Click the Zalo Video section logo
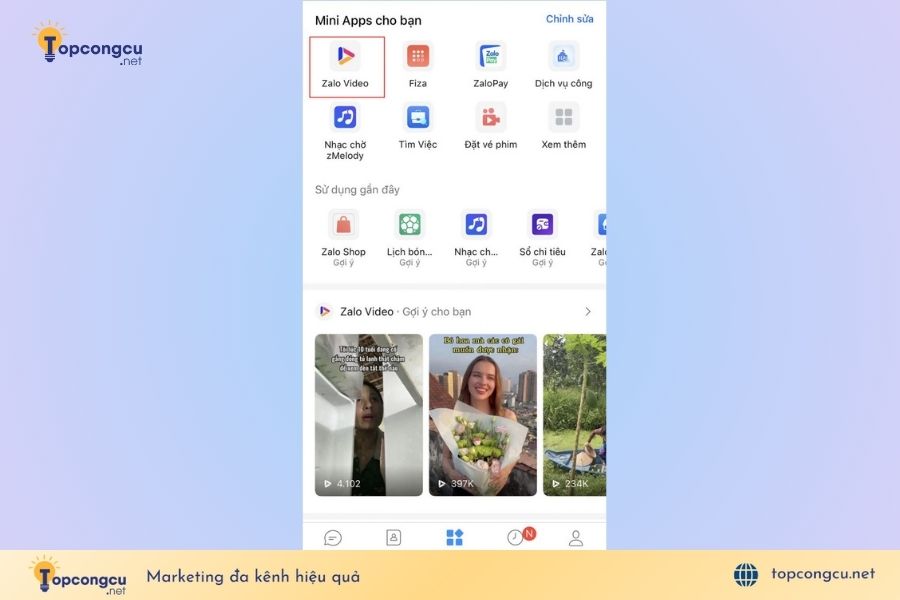Image resolution: width=900 pixels, height=600 pixels. point(325,312)
